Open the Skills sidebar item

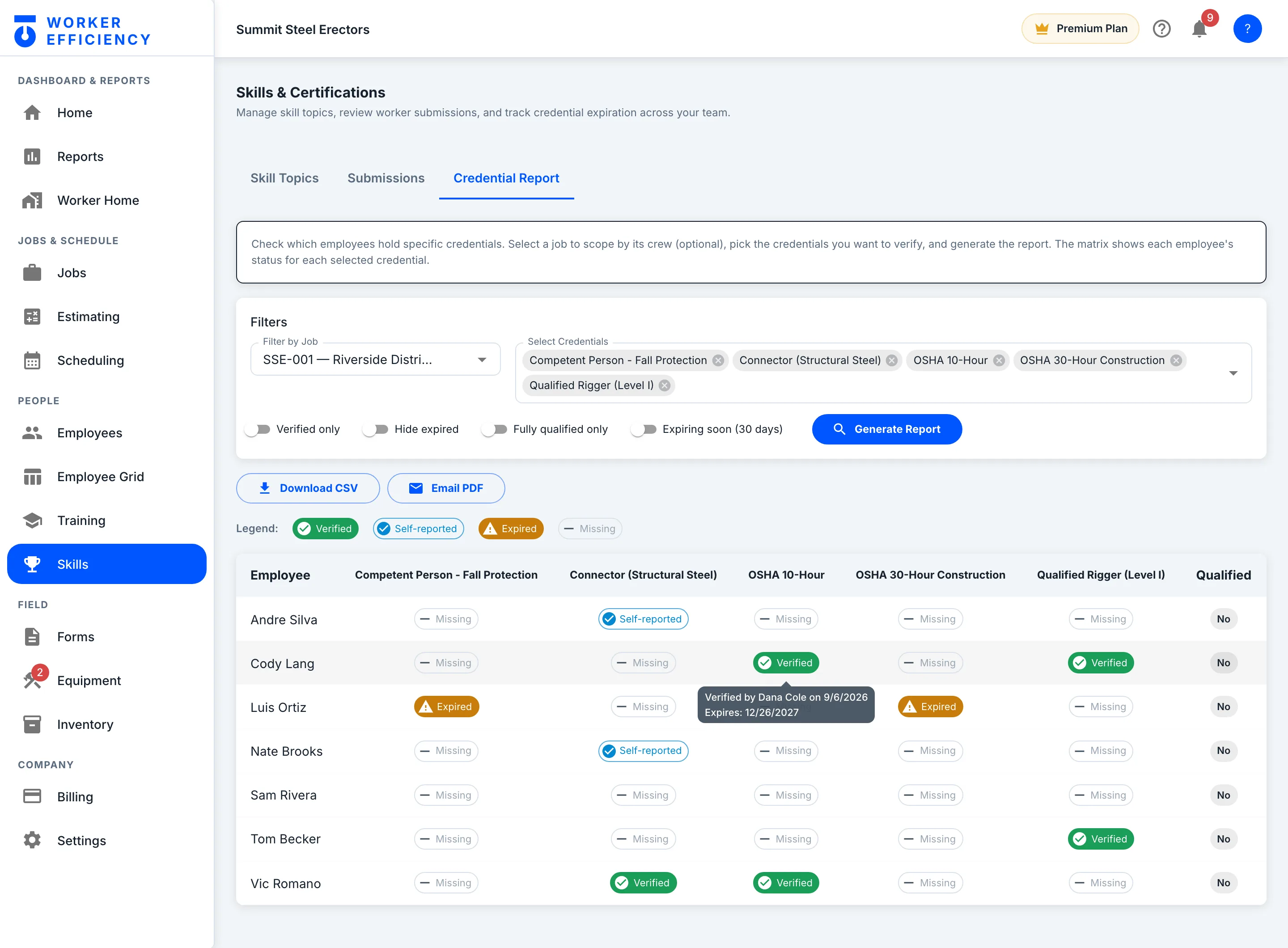pyautogui.click(x=107, y=564)
